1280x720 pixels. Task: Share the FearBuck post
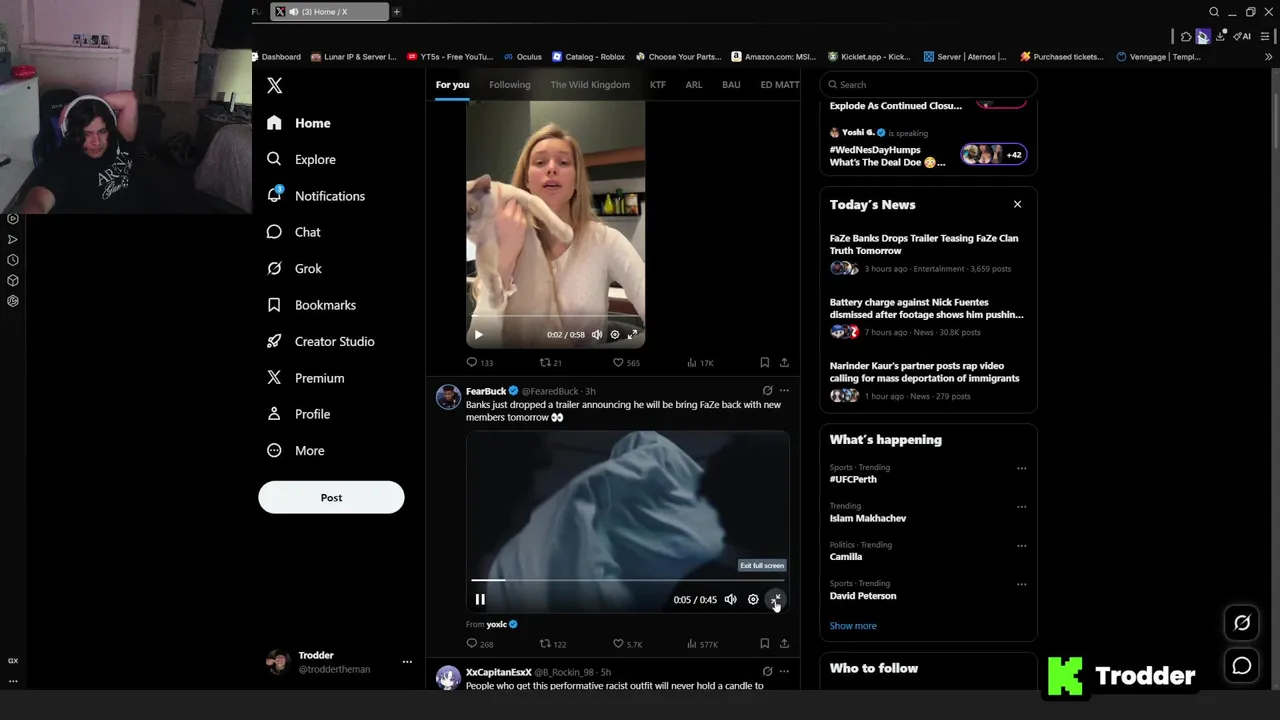tap(784, 644)
